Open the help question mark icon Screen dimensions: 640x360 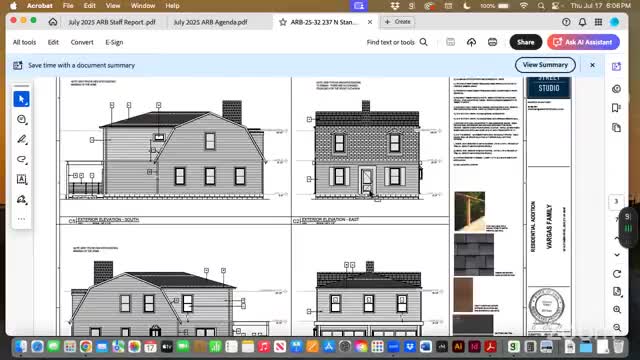coord(566,22)
